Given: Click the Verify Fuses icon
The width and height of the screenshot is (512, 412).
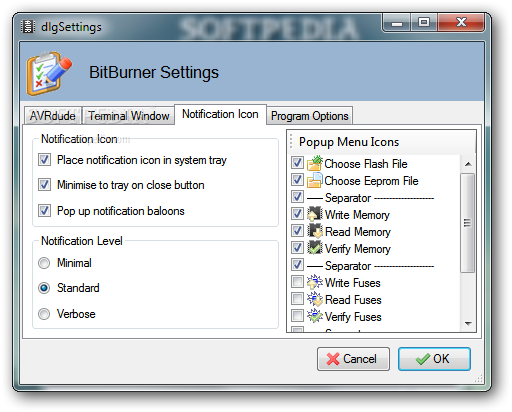Looking at the screenshot, I should tap(315, 316).
